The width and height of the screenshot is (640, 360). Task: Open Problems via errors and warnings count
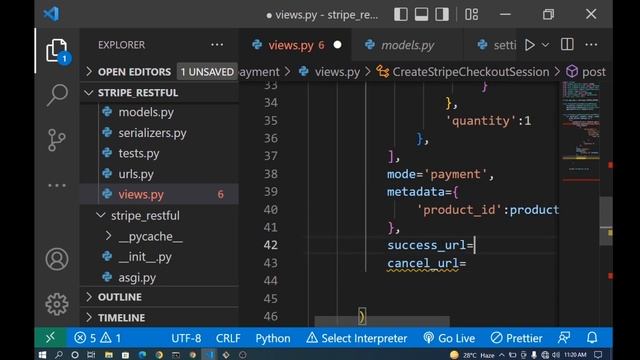pyautogui.click(x=98, y=338)
